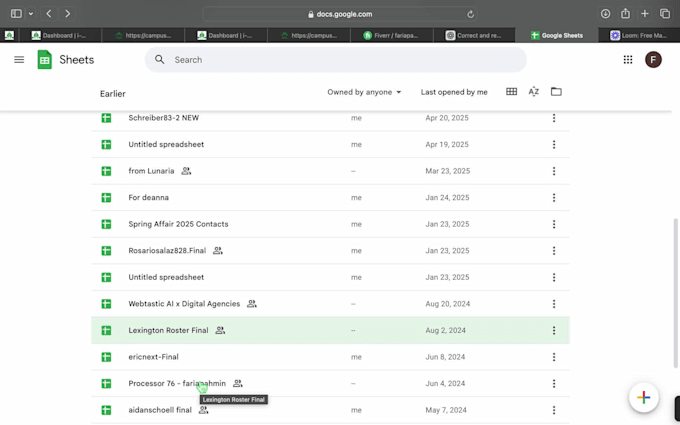Select the Google Sheets browser tab
680x425 pixels.
tap(557, 36)
